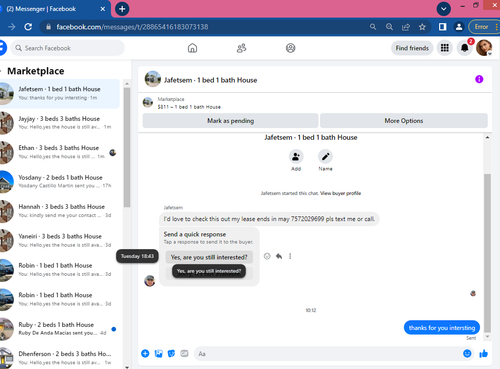Open the account profile picture menu
The width and height of the screenshot is (500, 369).
coord(484,48)
